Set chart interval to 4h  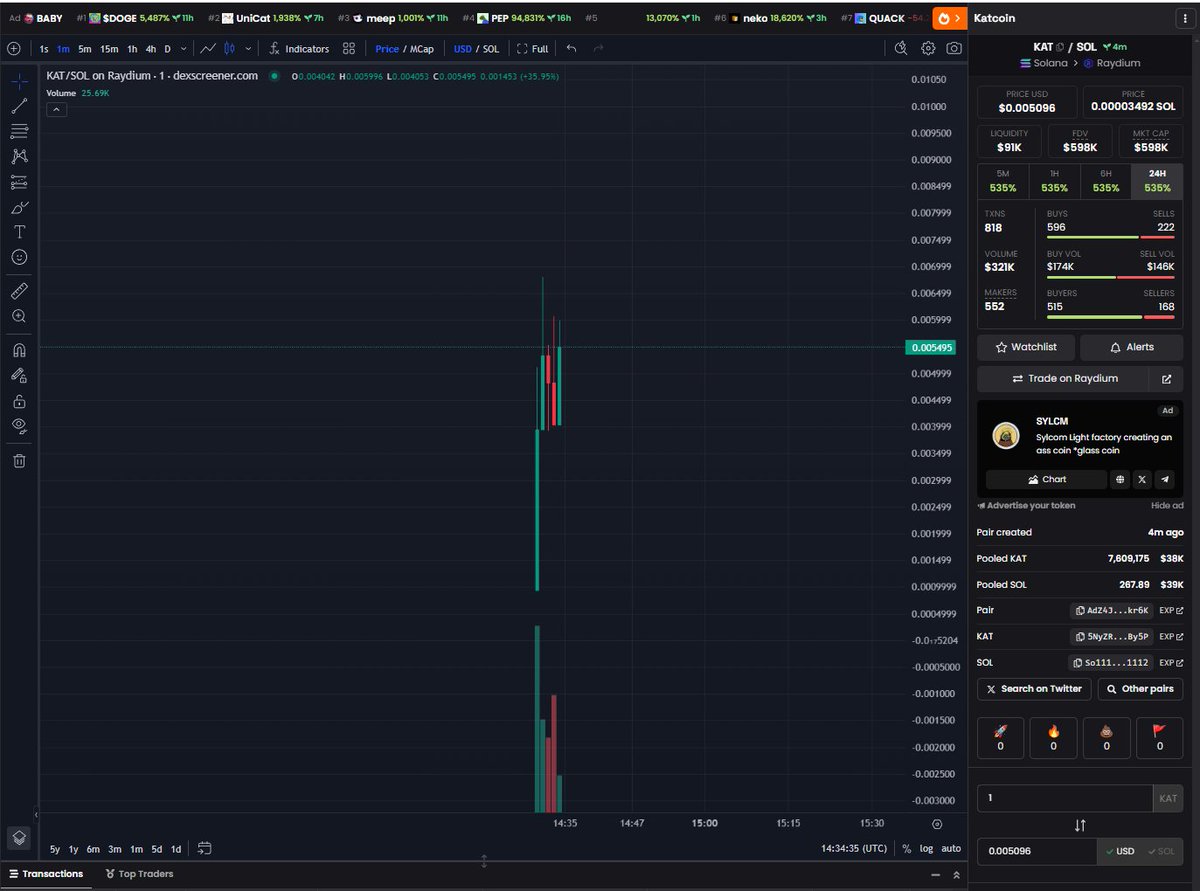click(150, 48)
